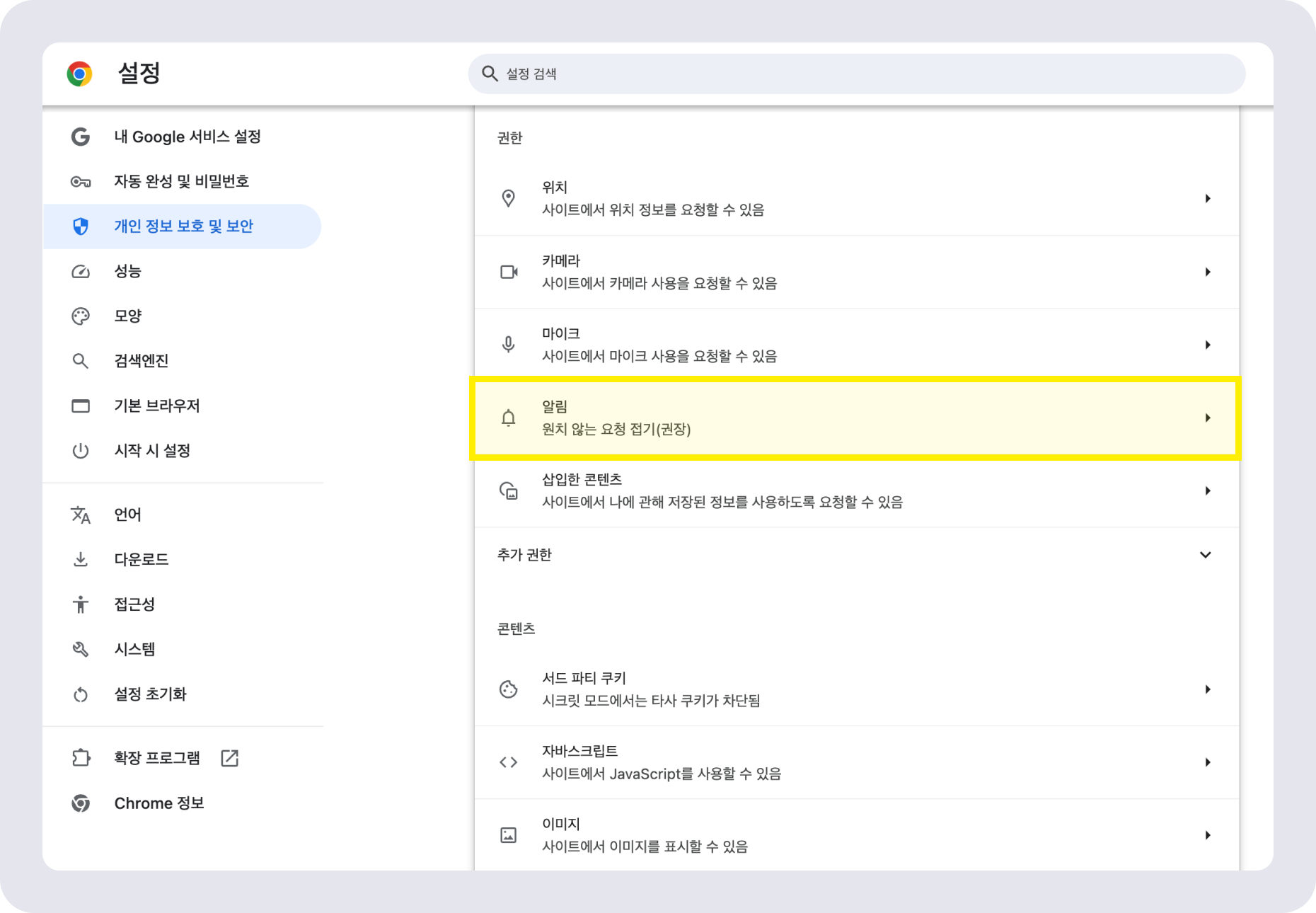Screen dimensions: 1316x913
Task: Click the microphone icon for 마이크
Action: (508, 345)
